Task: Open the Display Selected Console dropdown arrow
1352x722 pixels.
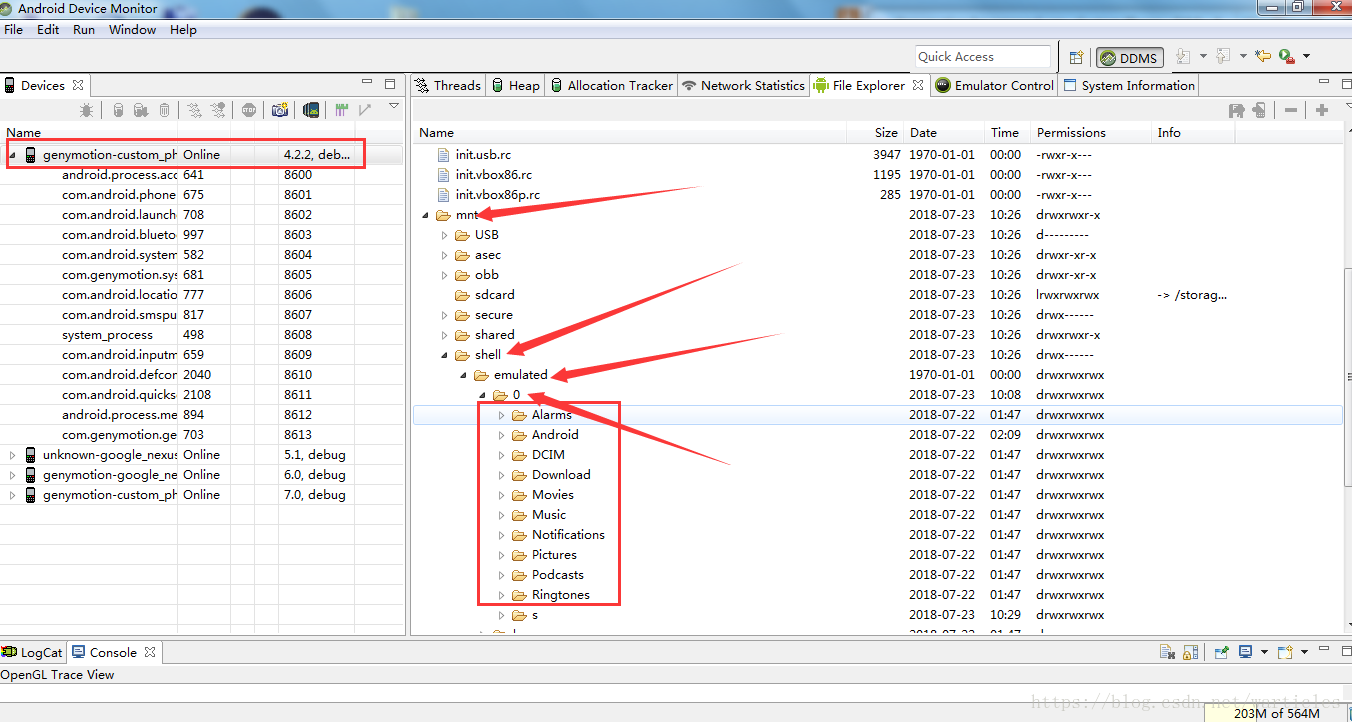Action: [x=1264, y=652]
